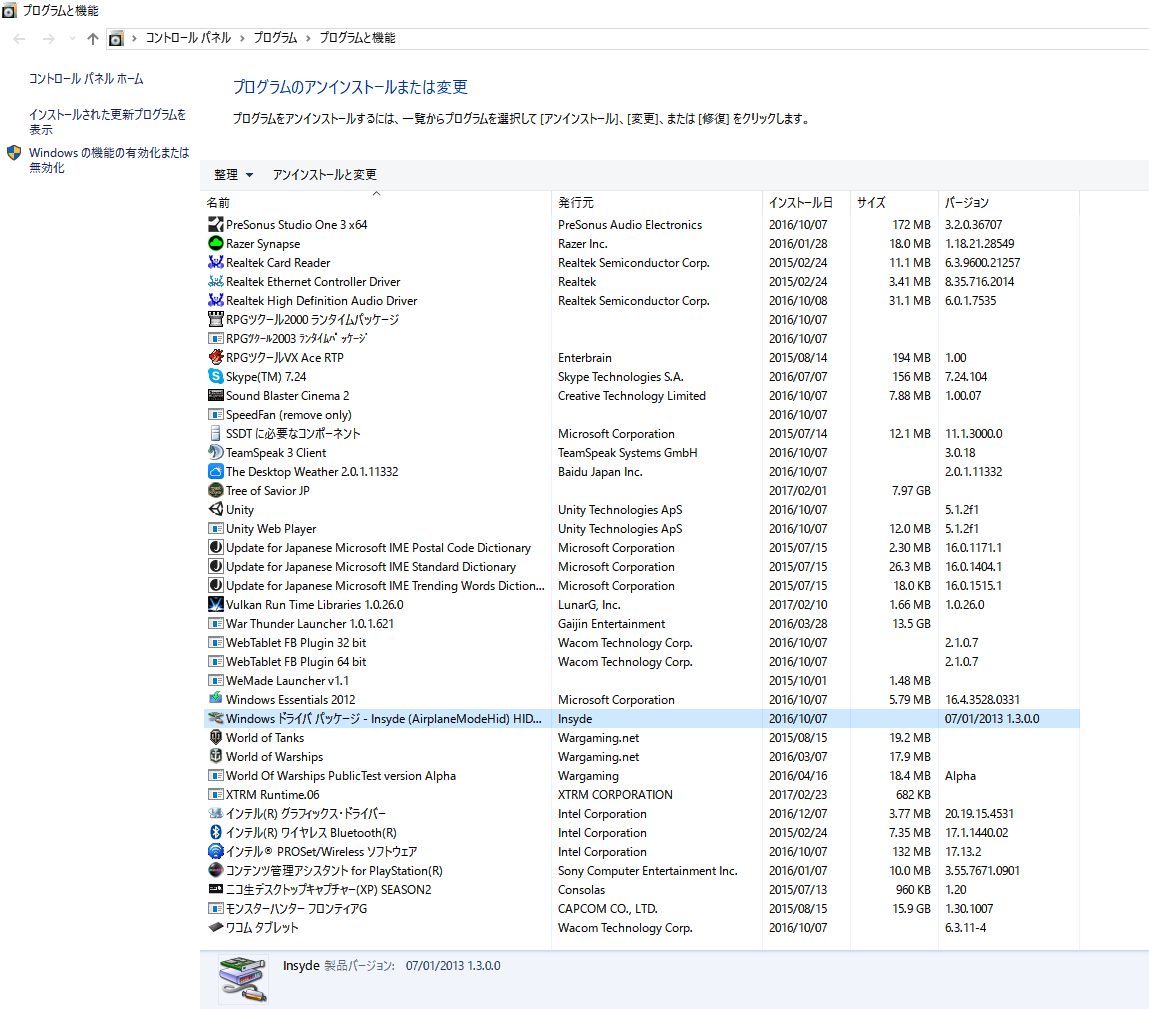Select RPGツクール2003 ランタイムパッケージ entry
Viewport: 1149px width, 1009px height.
[x=641, y=339]
